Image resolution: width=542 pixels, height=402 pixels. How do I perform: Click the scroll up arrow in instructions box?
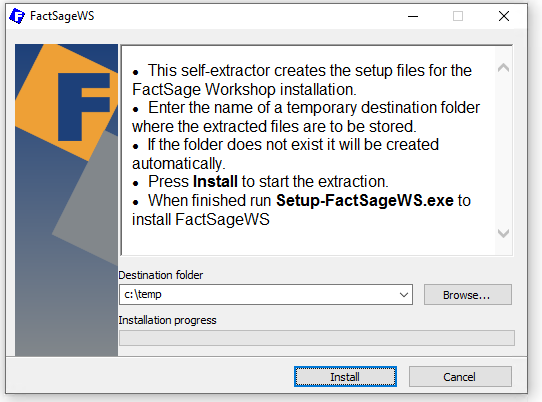(503, 68)
